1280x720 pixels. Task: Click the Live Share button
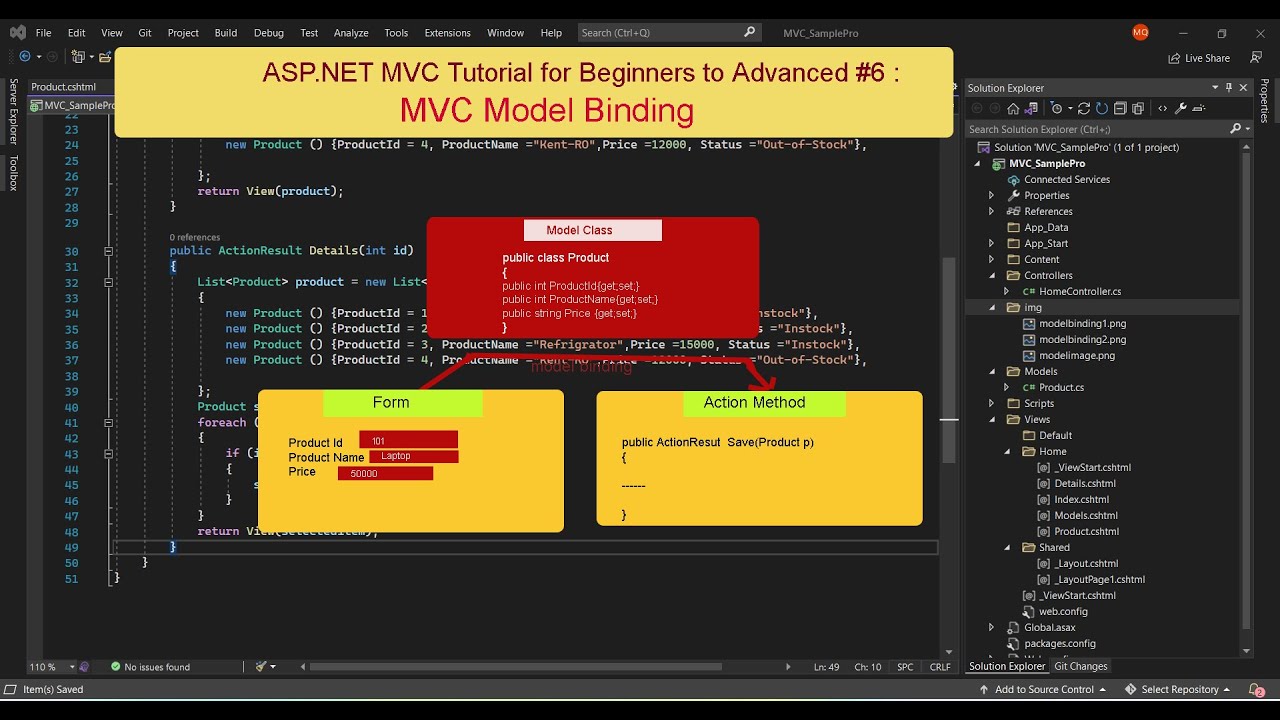[1199, 58]
